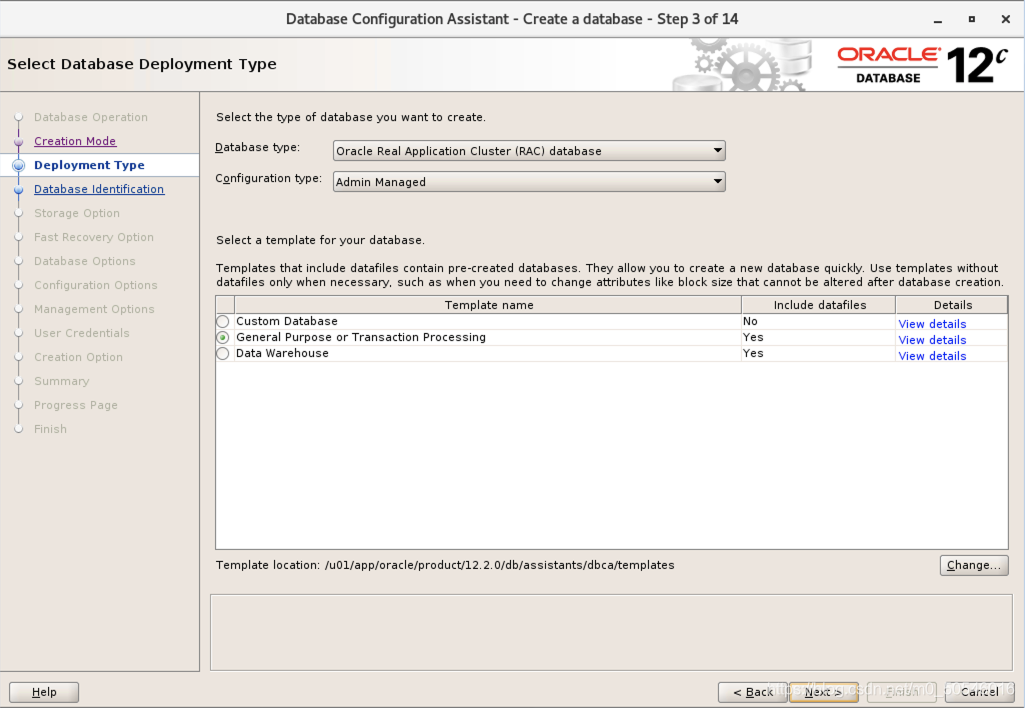Click the Summary step
The height and width of the screenshot is (708, 1025).
(x=61, y=381)
